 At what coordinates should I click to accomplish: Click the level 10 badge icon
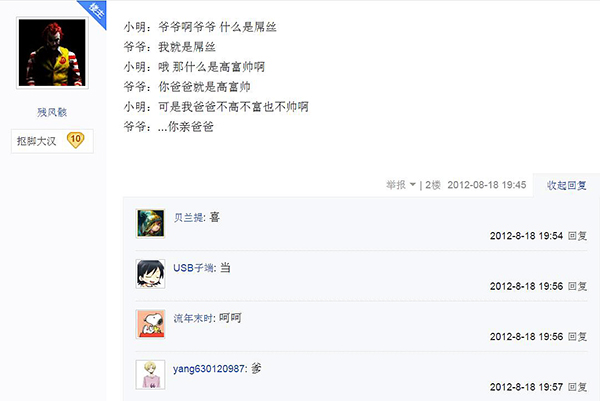(x=75, y=140)
